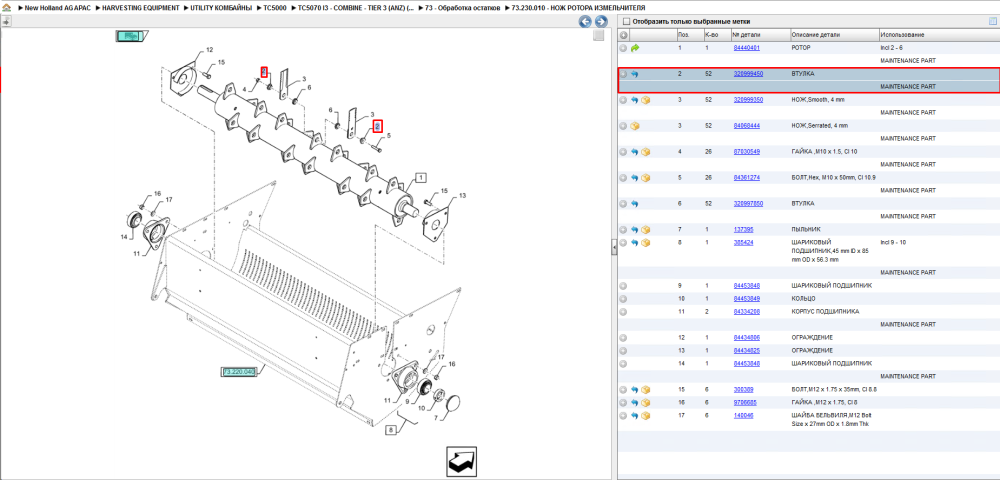Click the box icon in the БОЛТ Hex M10 row

coord(645,178)
